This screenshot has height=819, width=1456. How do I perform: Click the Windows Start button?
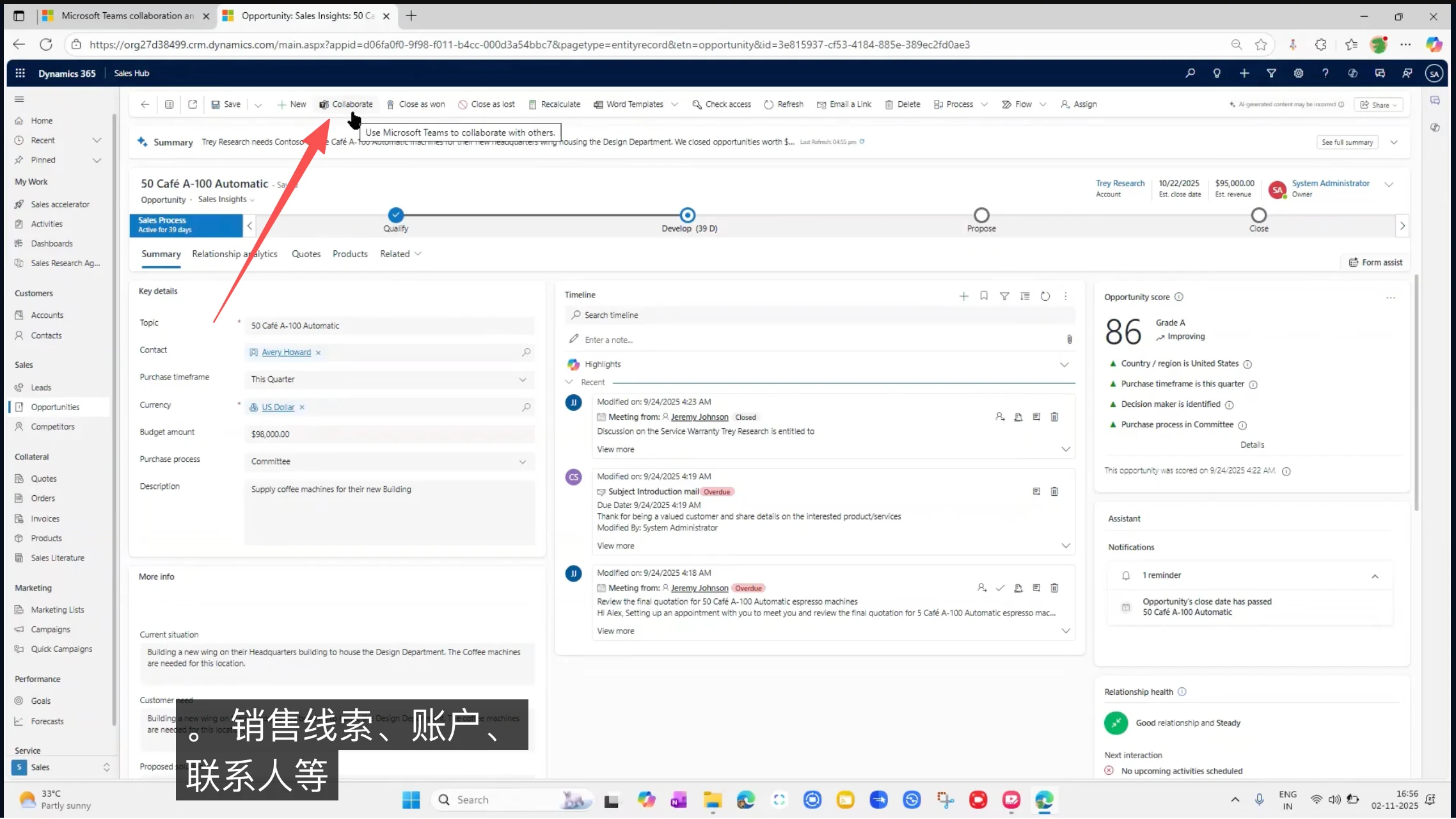(411, 799)
